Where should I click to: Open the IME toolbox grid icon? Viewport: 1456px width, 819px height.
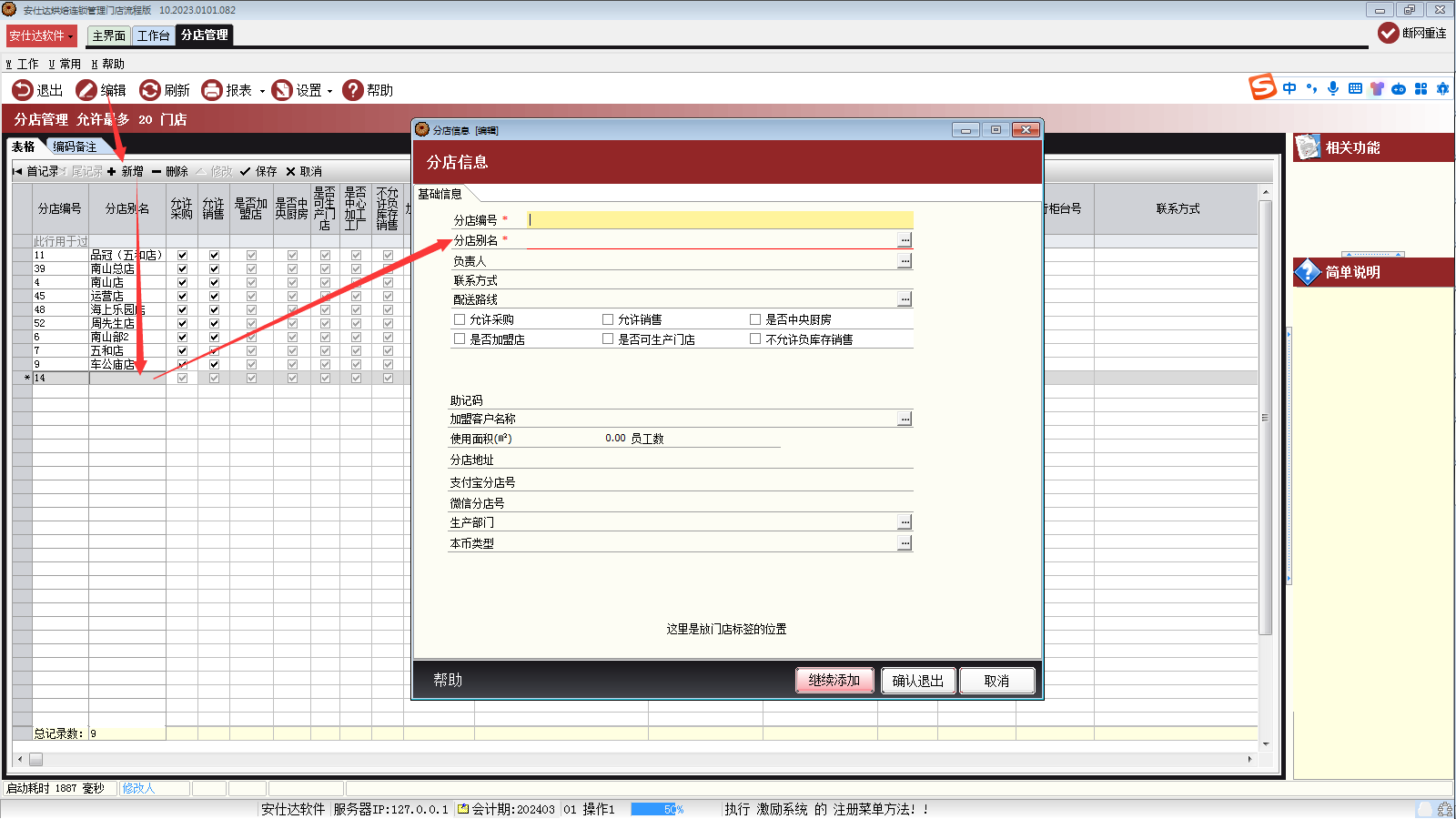click(x=1421, y=88)
